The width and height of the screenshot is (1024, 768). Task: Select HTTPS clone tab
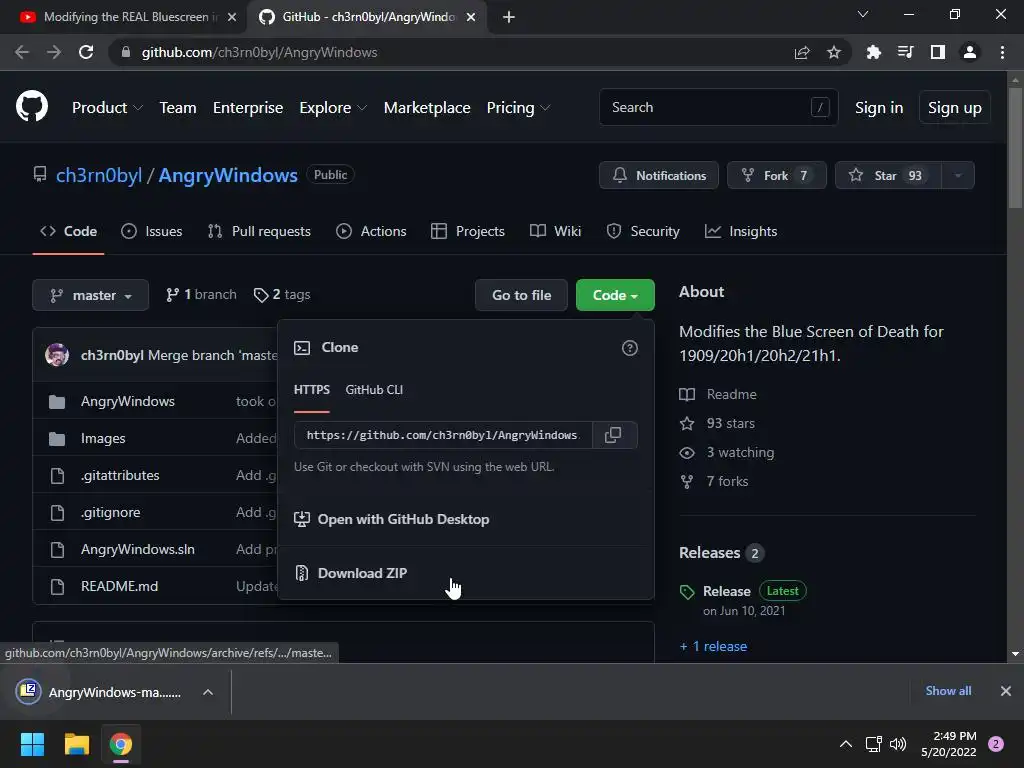pos(312,390)
